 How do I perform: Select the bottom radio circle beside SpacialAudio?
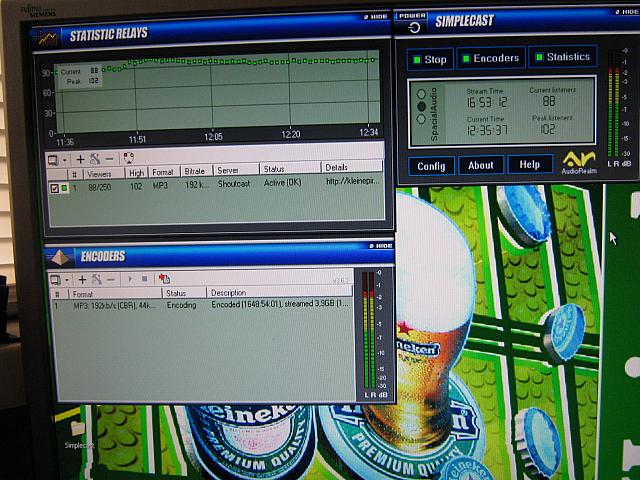tap(421, 119)
